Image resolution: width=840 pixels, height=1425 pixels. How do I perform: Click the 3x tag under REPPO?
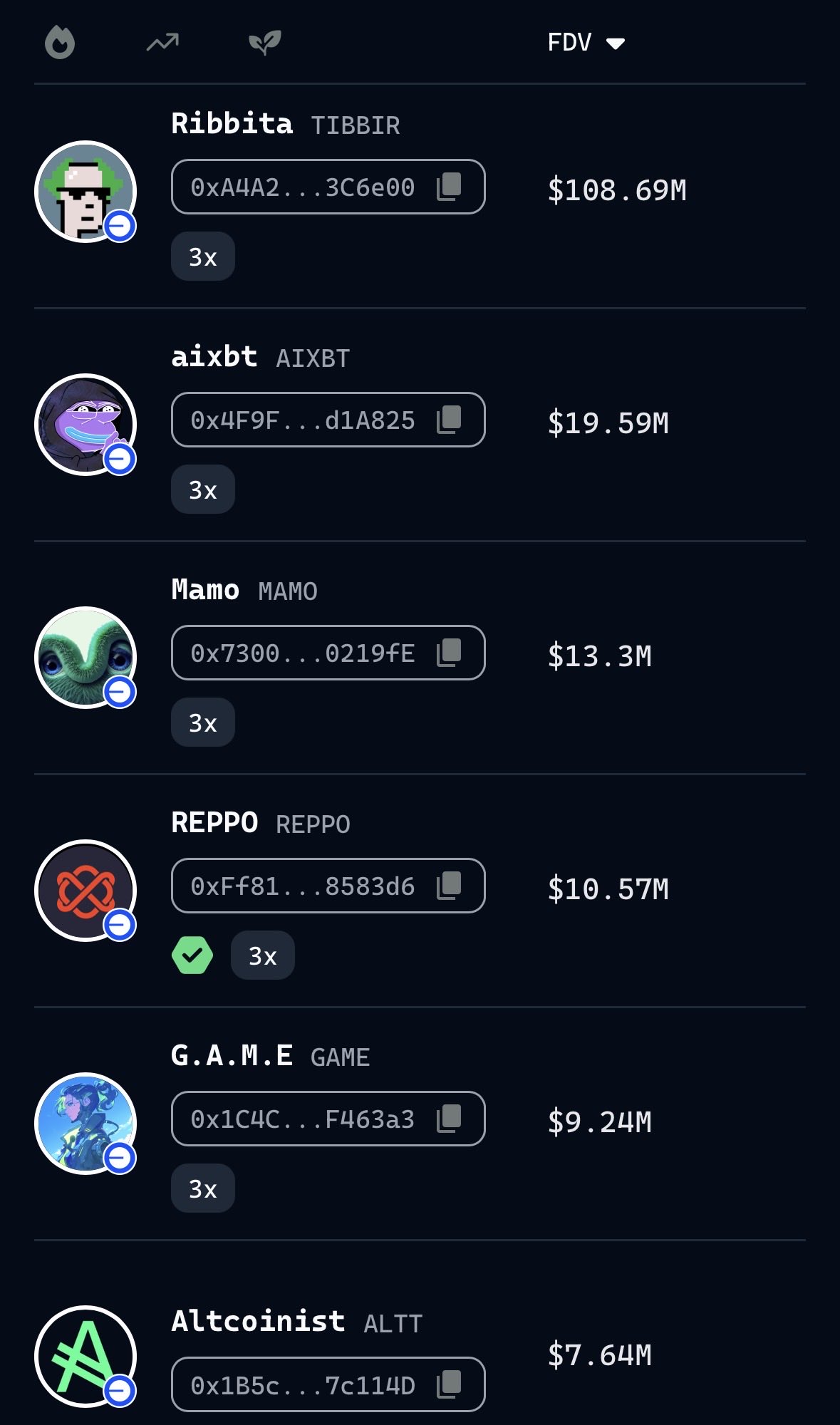coord(262,955)
